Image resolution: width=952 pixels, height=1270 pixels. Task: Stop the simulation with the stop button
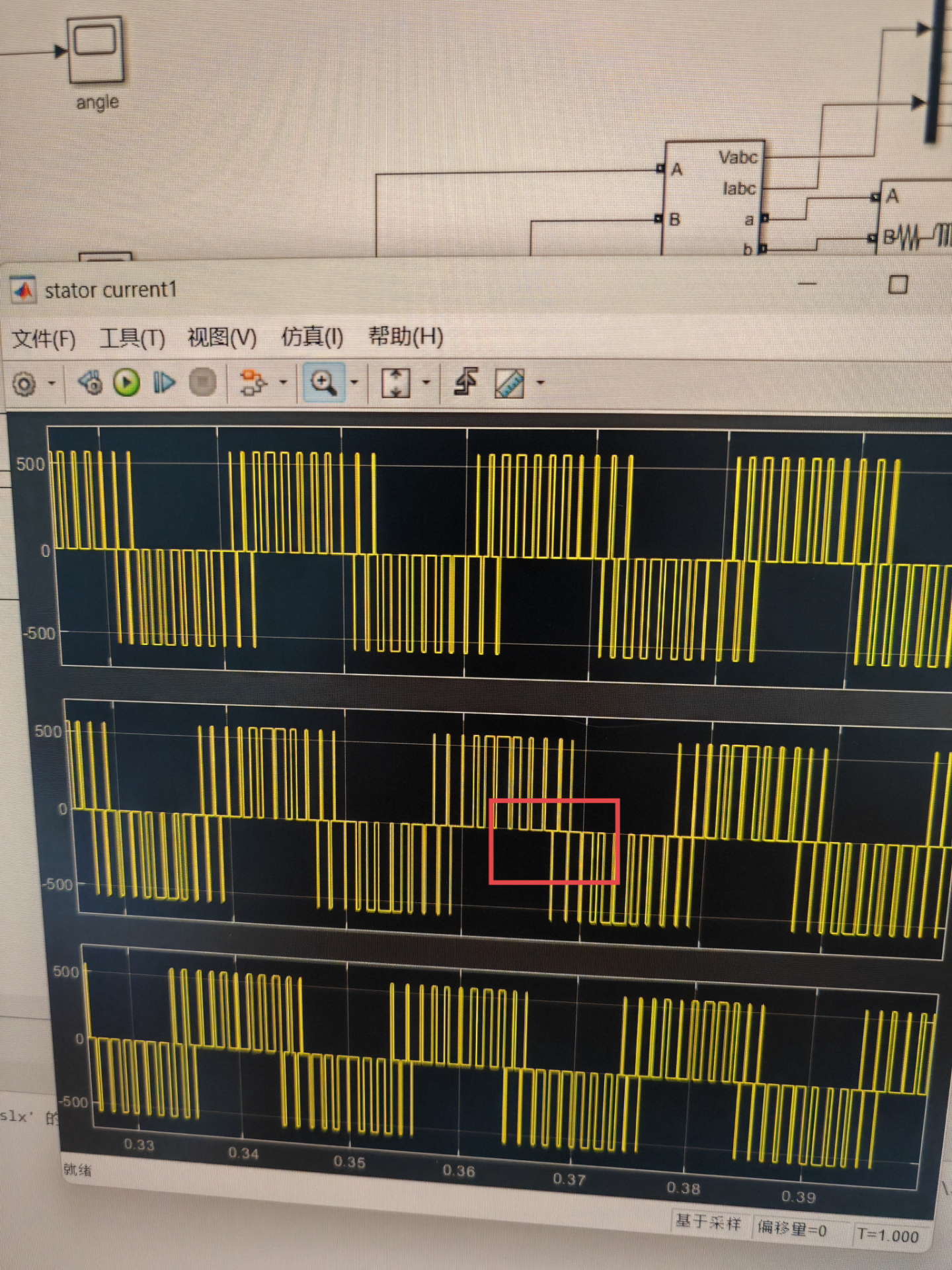click(203, 382)
